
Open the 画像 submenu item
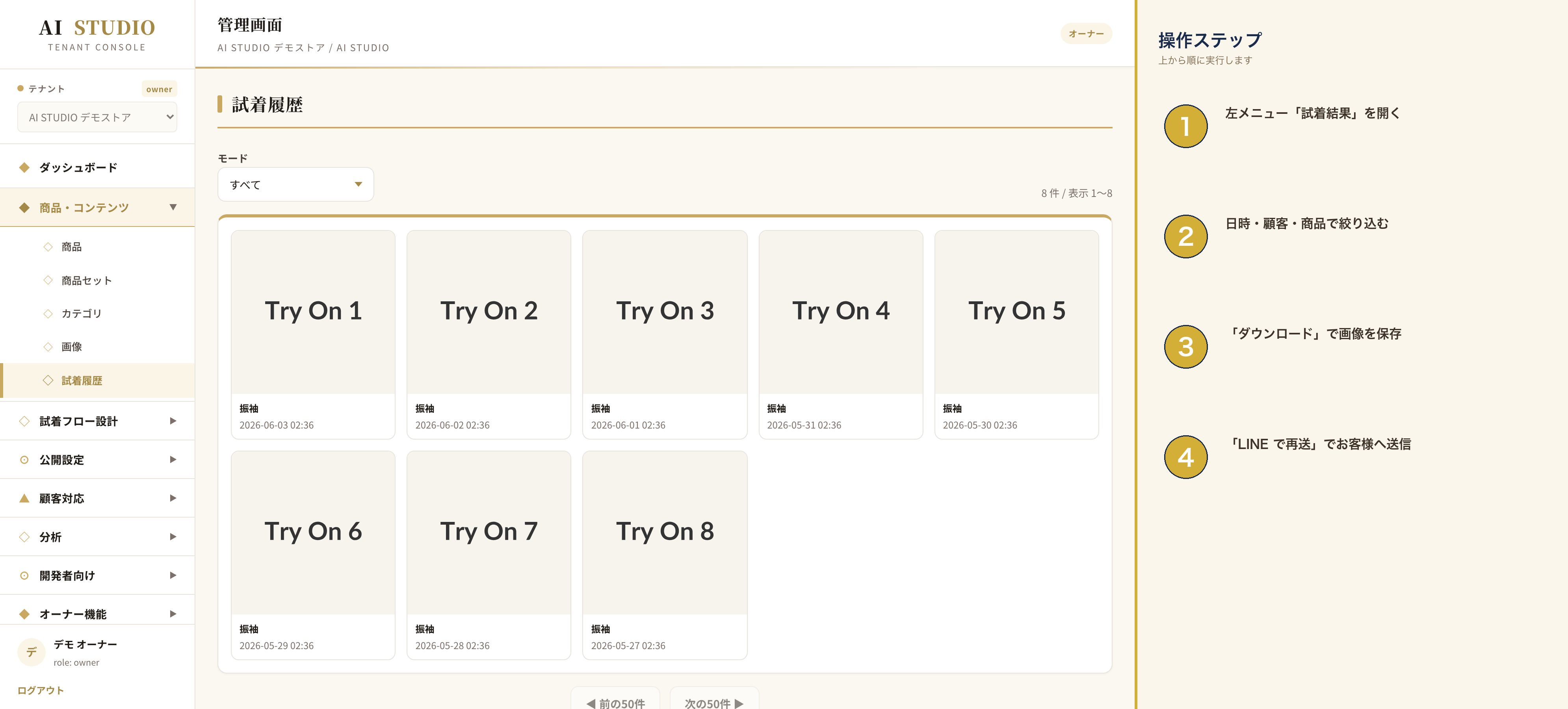click(97, 347)
